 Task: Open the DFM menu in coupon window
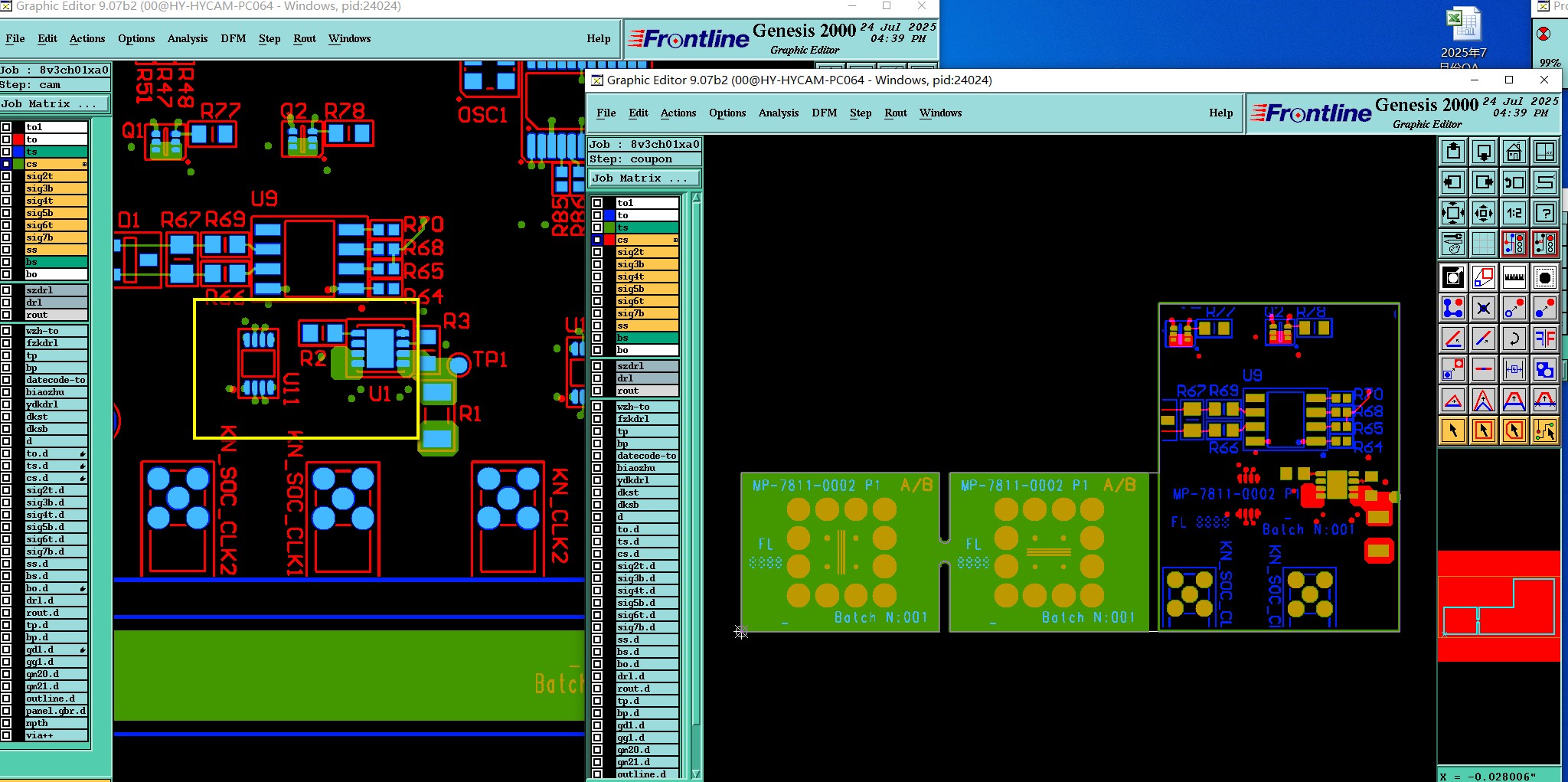(x=824, y=113)
